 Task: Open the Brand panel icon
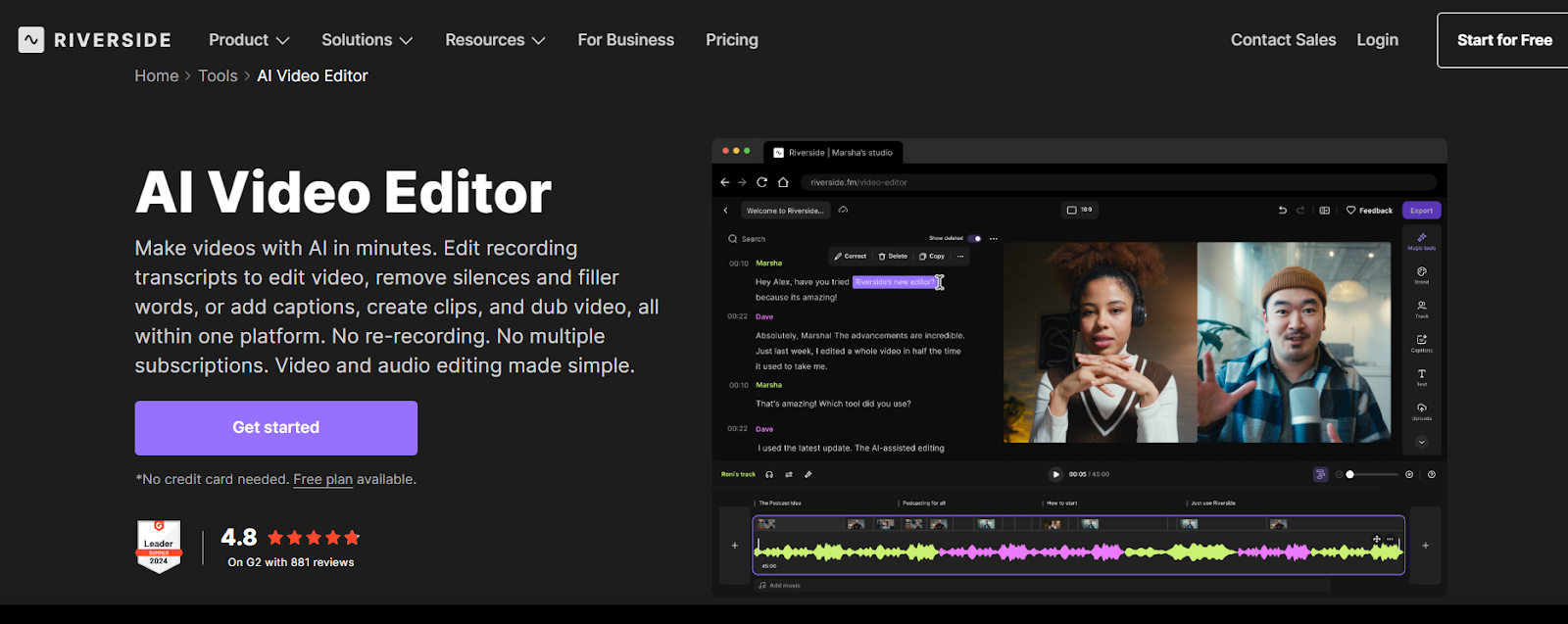pos(1421,275)
